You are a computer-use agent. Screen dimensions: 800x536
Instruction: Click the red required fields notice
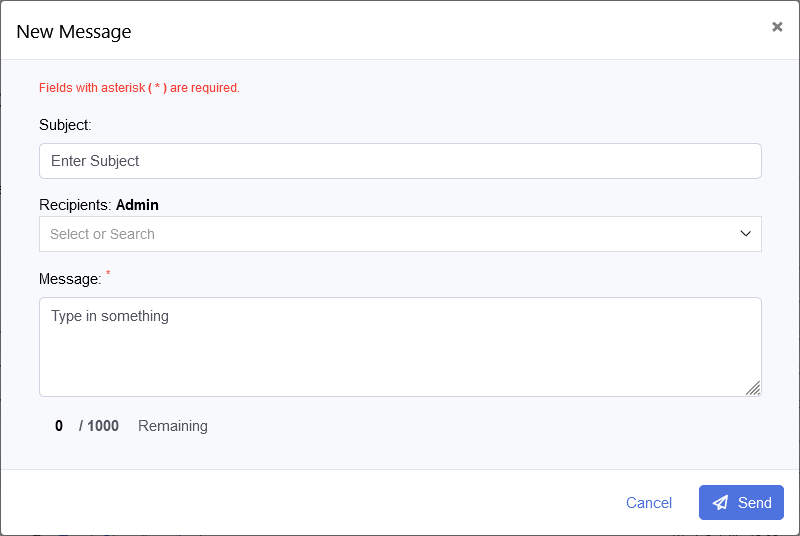pos(139,88)
